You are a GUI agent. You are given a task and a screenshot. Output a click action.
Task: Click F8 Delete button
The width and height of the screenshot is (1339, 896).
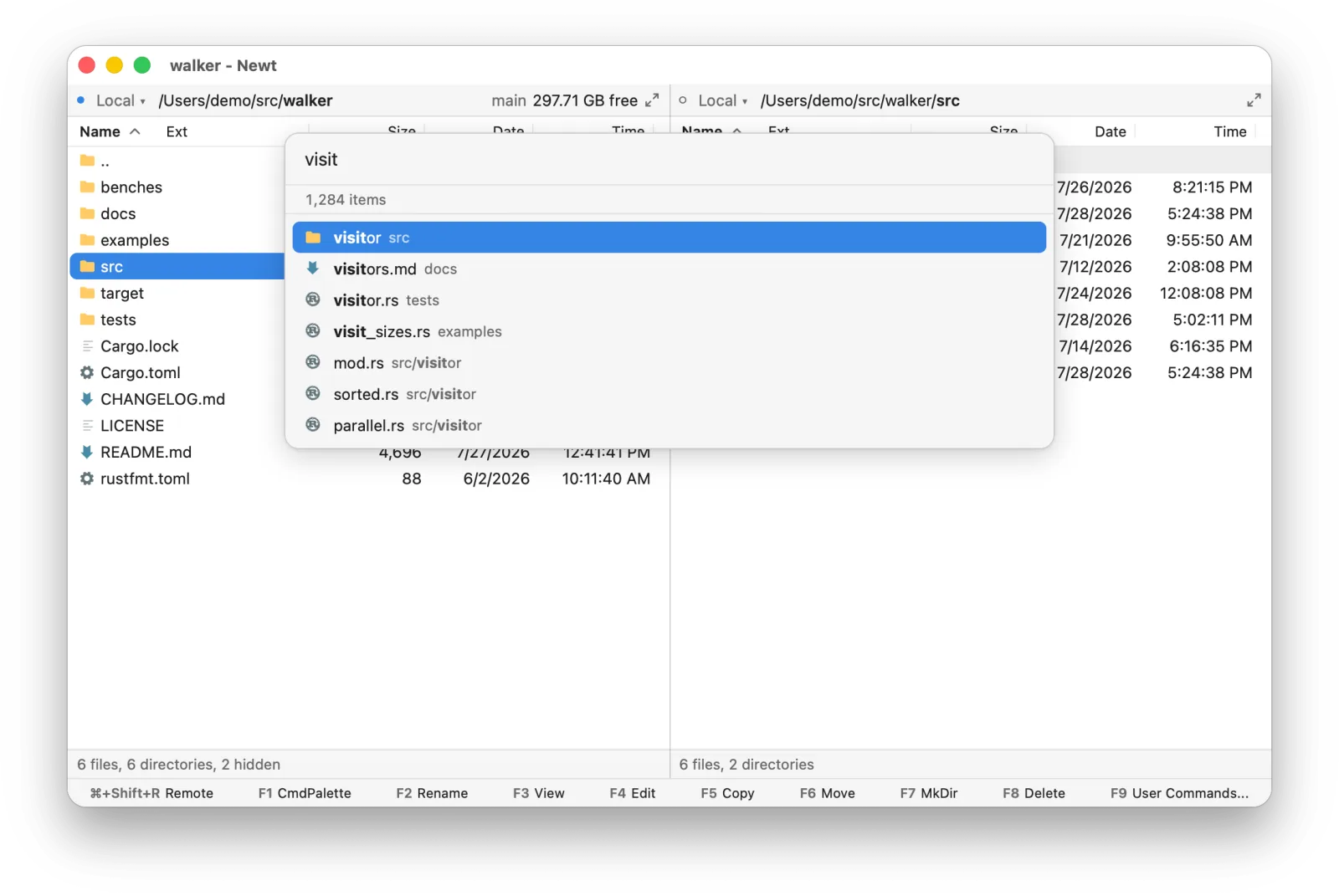pos(1034,793)
